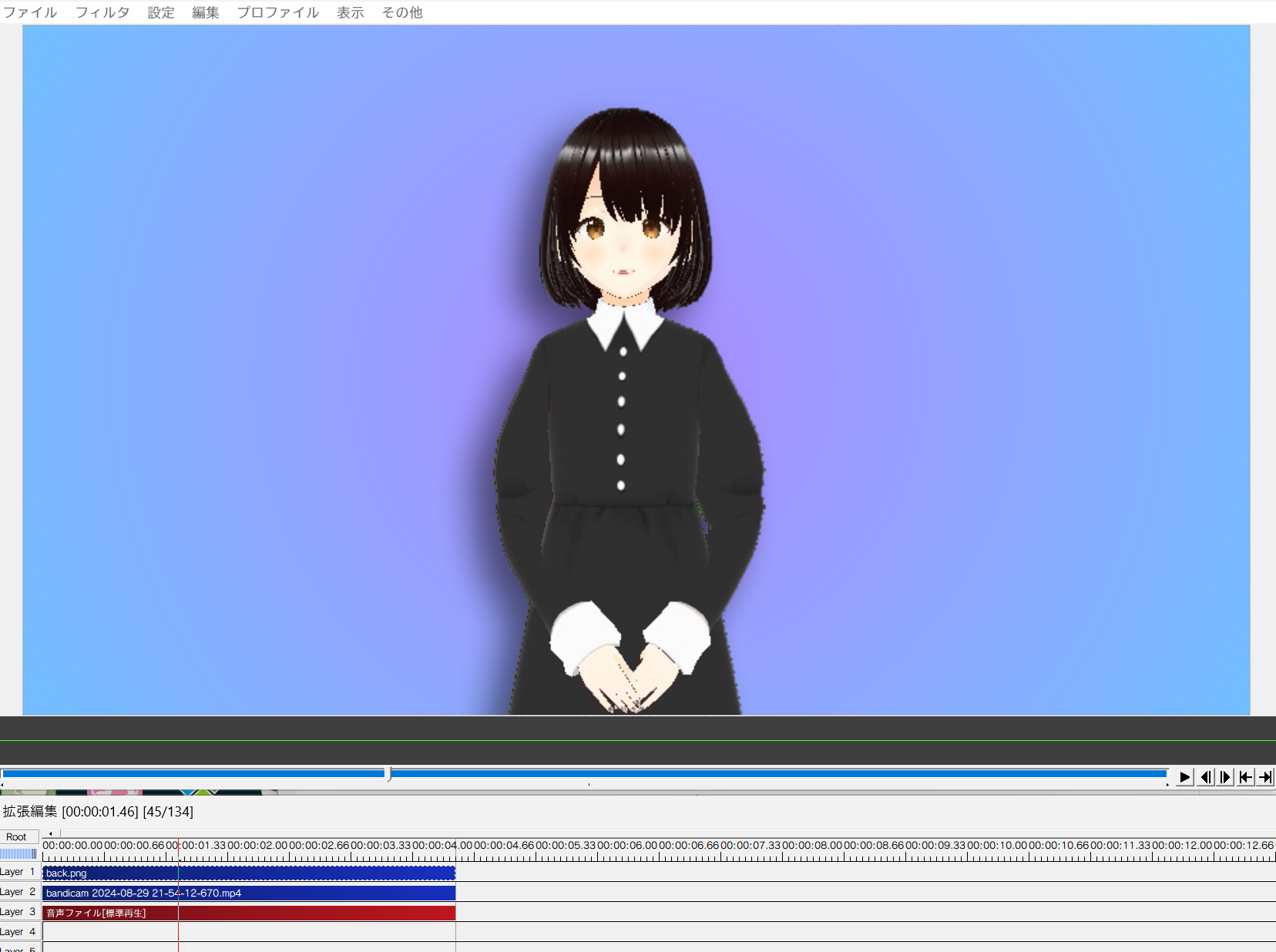Screen dimensions: 1276x952
Task: Click the 00:00:08.00 ruler mark
Action: (812, 845)
